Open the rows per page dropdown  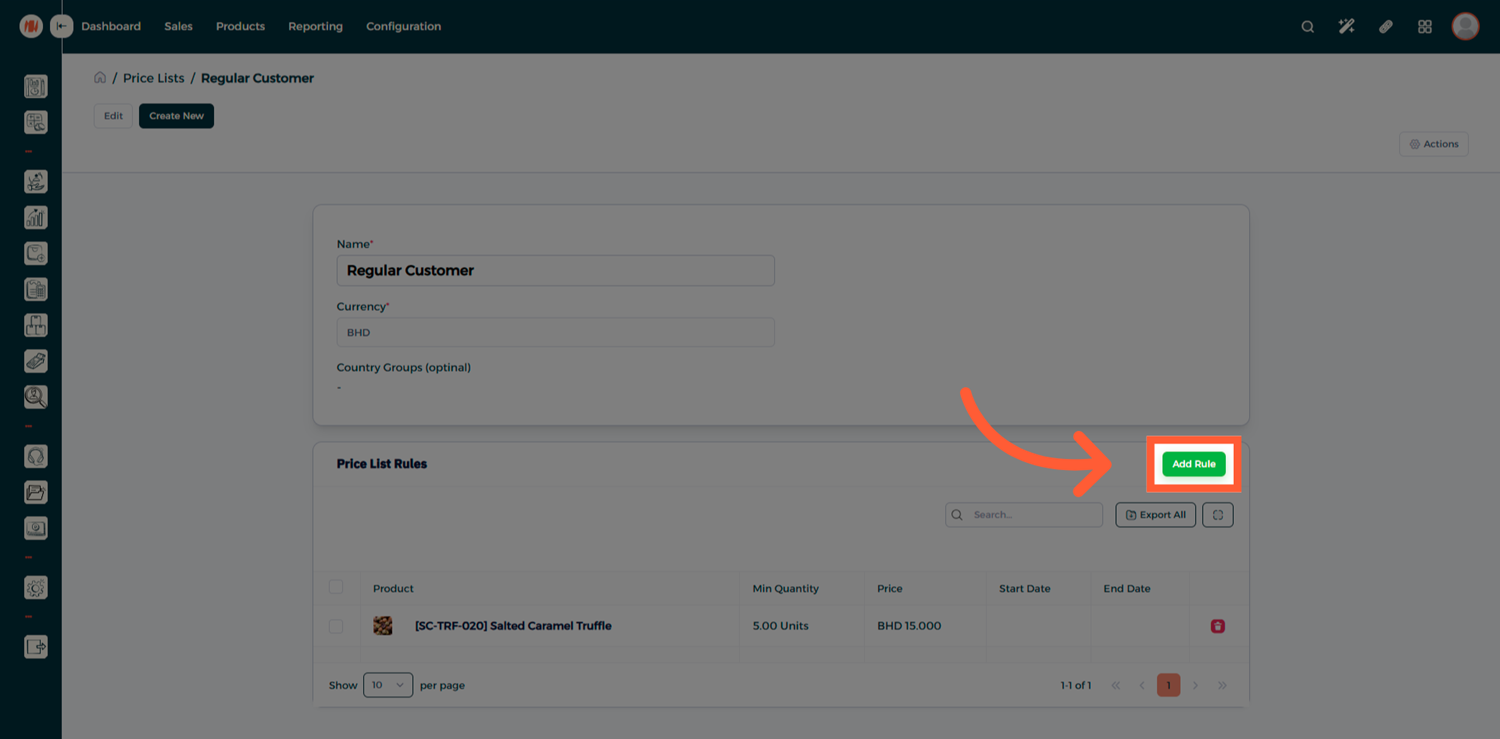pyautogui.click(x=388, y=685)
